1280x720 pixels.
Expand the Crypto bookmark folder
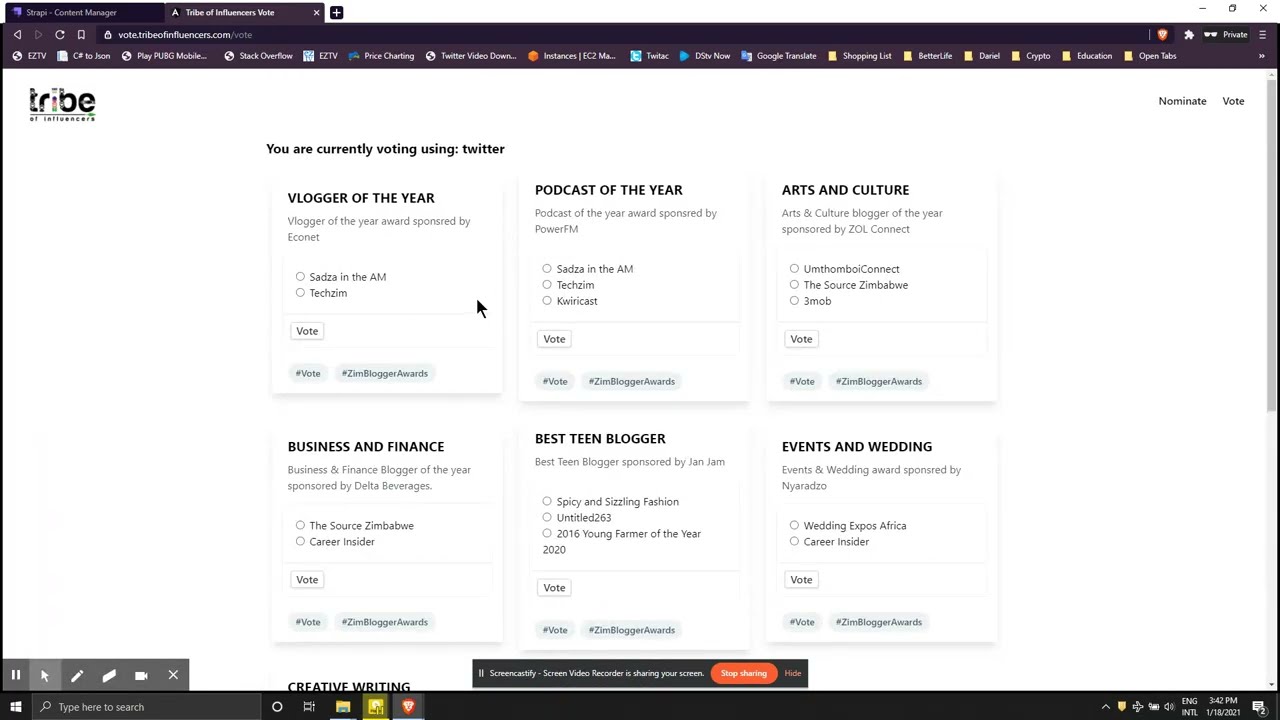tap(1030, 56)
